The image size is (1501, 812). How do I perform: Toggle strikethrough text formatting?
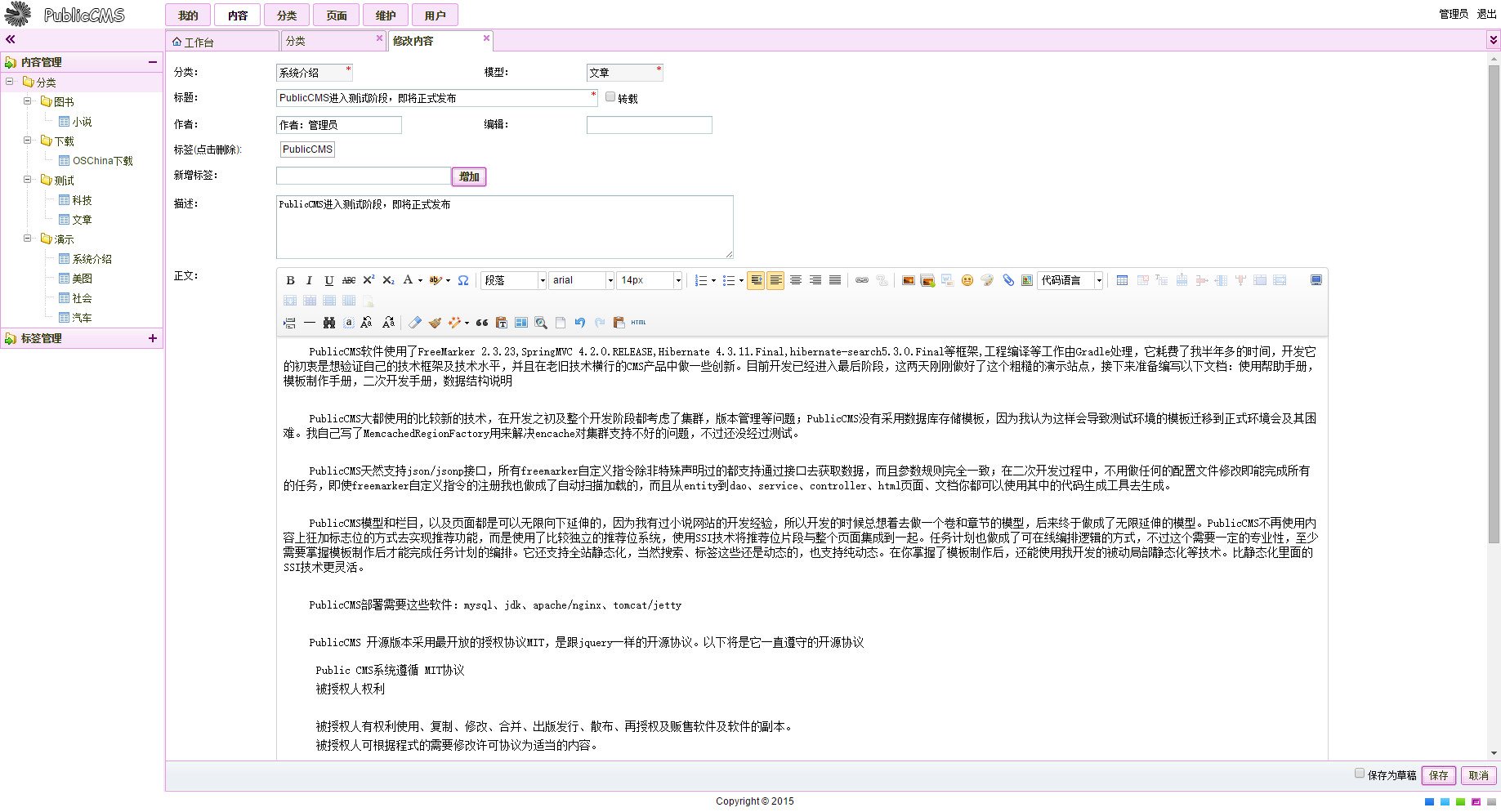[349, 280]
